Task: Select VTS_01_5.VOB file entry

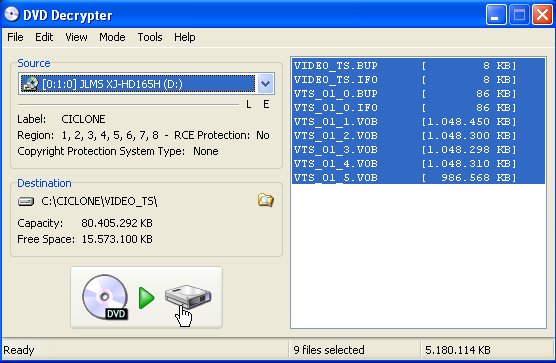Action: [x=418, y=177]
